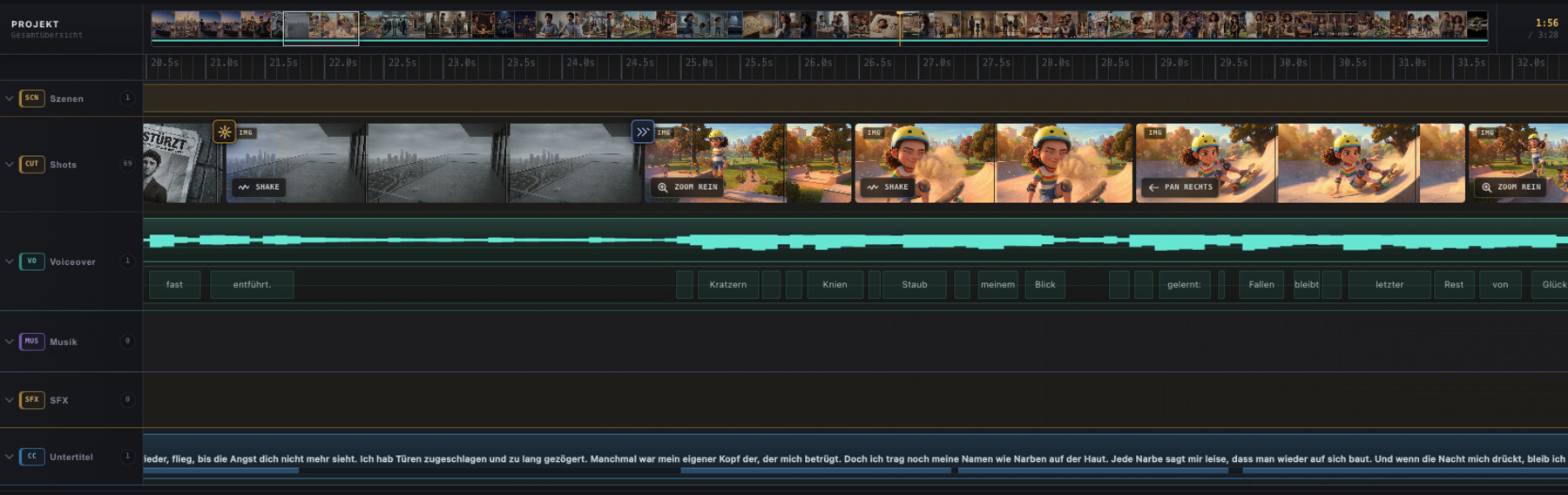Image resolution: width=1568 pixels, height=495 pixels.
Task: Select the voiceover word "entführt."
Action: [x=252, y=285]
